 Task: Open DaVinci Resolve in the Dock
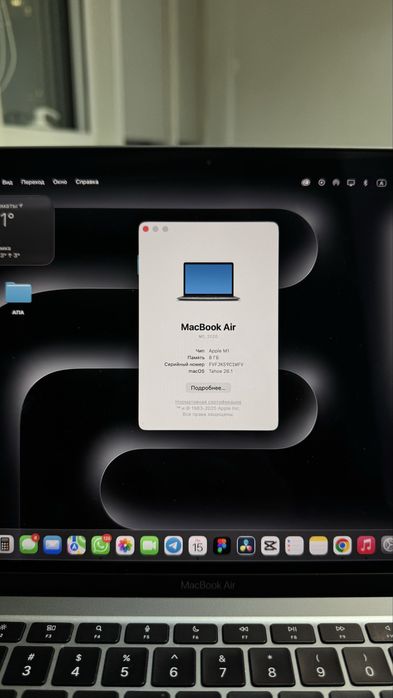coord(246,545)
